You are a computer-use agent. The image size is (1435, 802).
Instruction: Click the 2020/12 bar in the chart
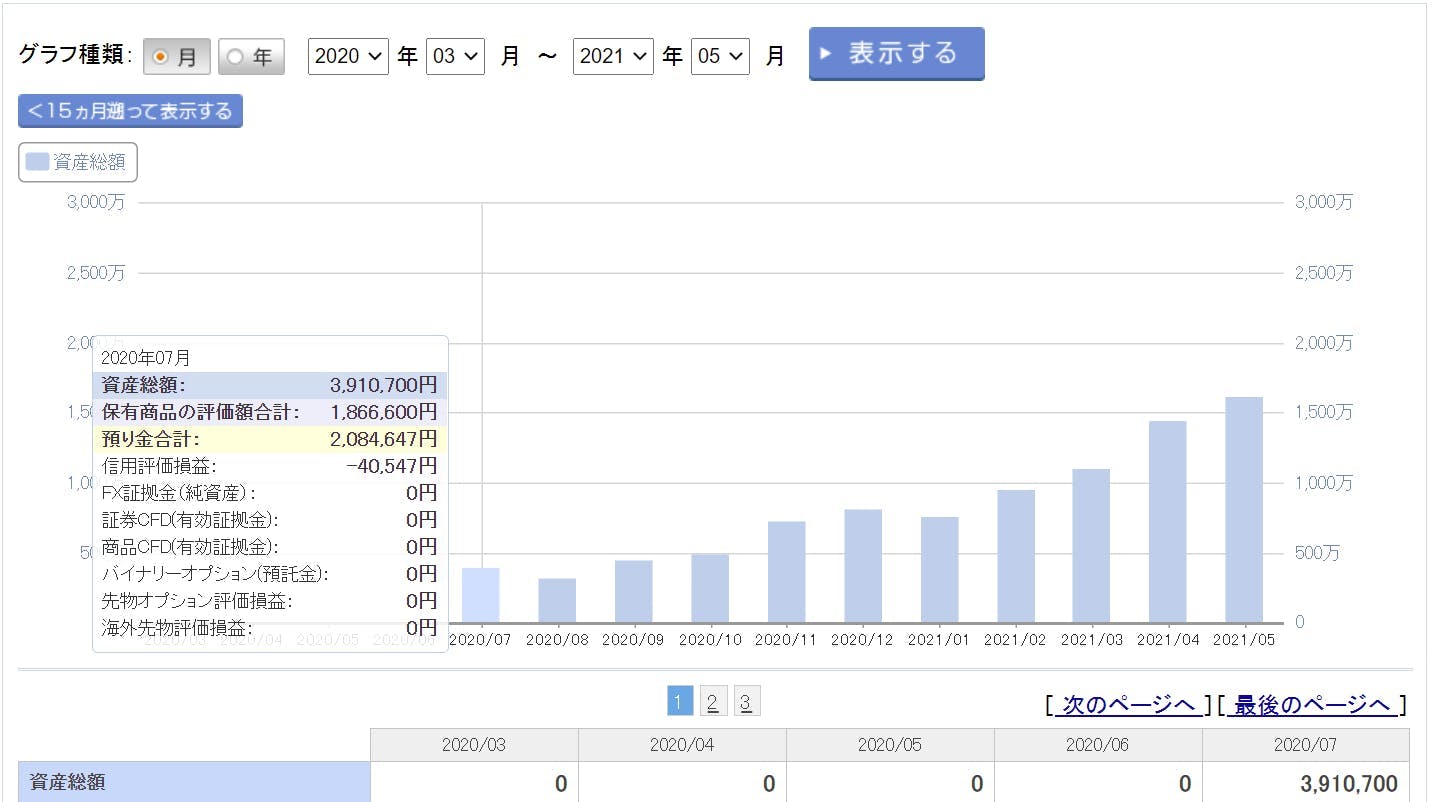click(x=863, y=566)
